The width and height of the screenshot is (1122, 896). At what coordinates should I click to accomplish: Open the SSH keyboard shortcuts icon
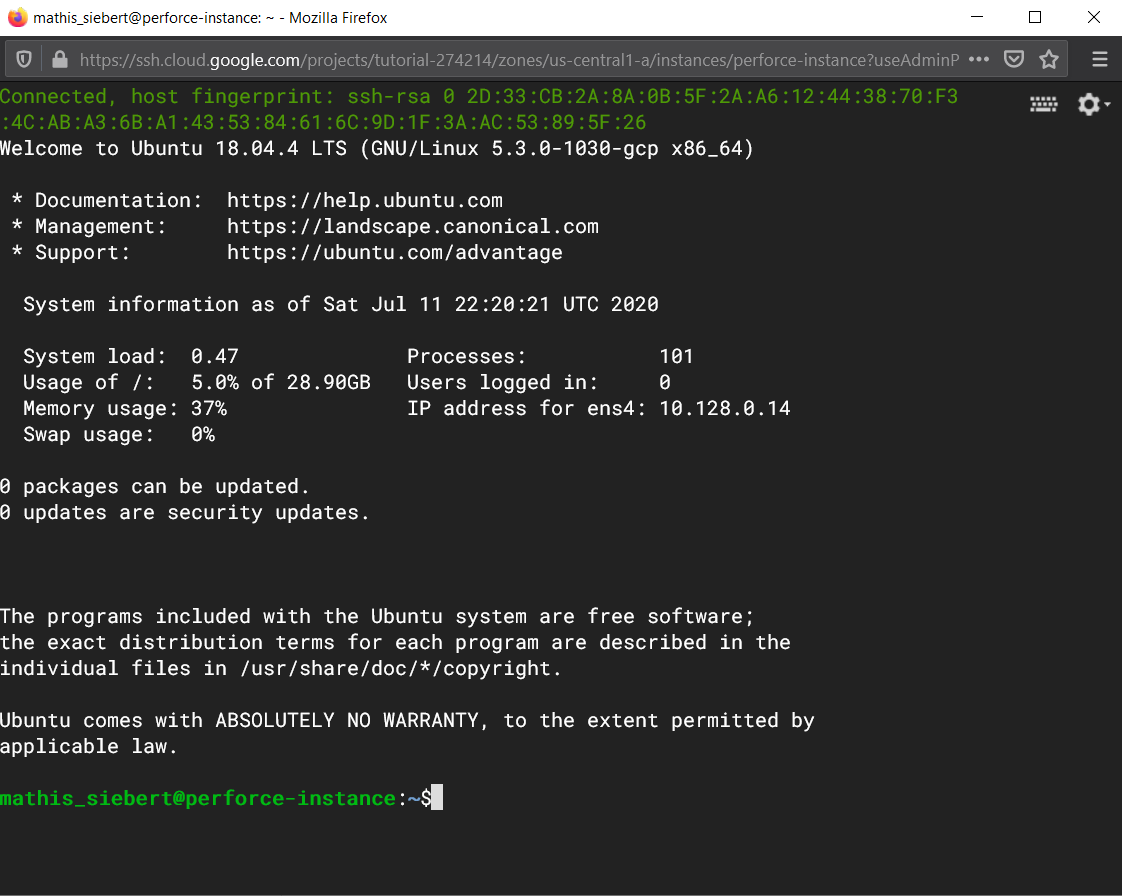click(x=1044, y=105)
